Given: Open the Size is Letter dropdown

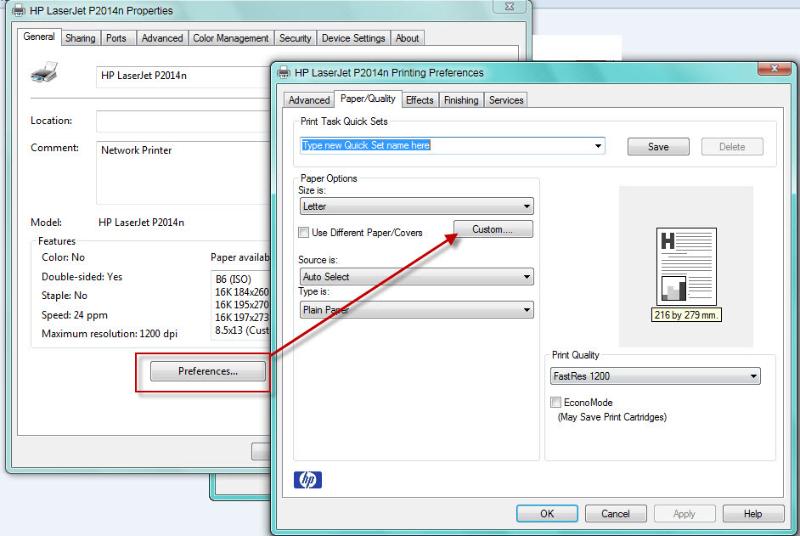Looking at the screenshot, I should (416, 207).
